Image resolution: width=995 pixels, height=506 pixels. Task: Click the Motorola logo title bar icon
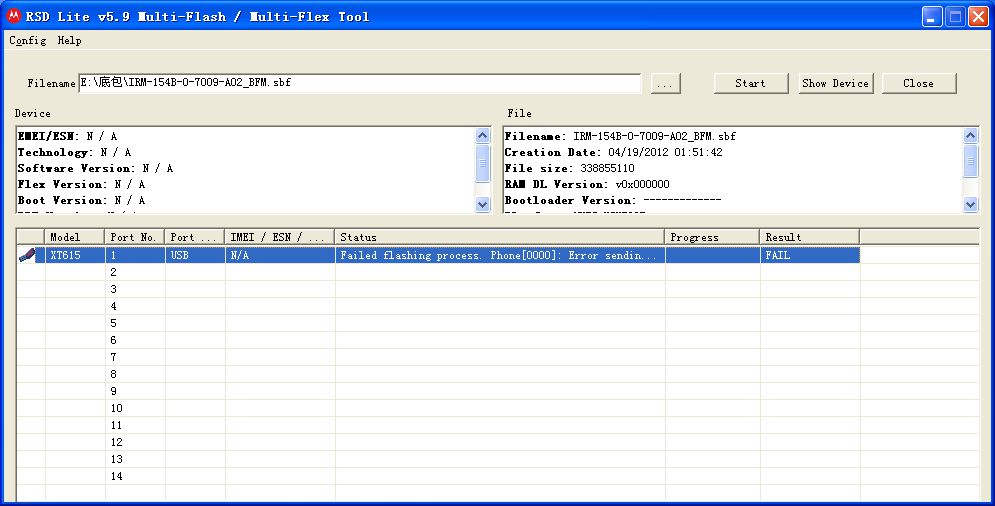coord(14,17)
